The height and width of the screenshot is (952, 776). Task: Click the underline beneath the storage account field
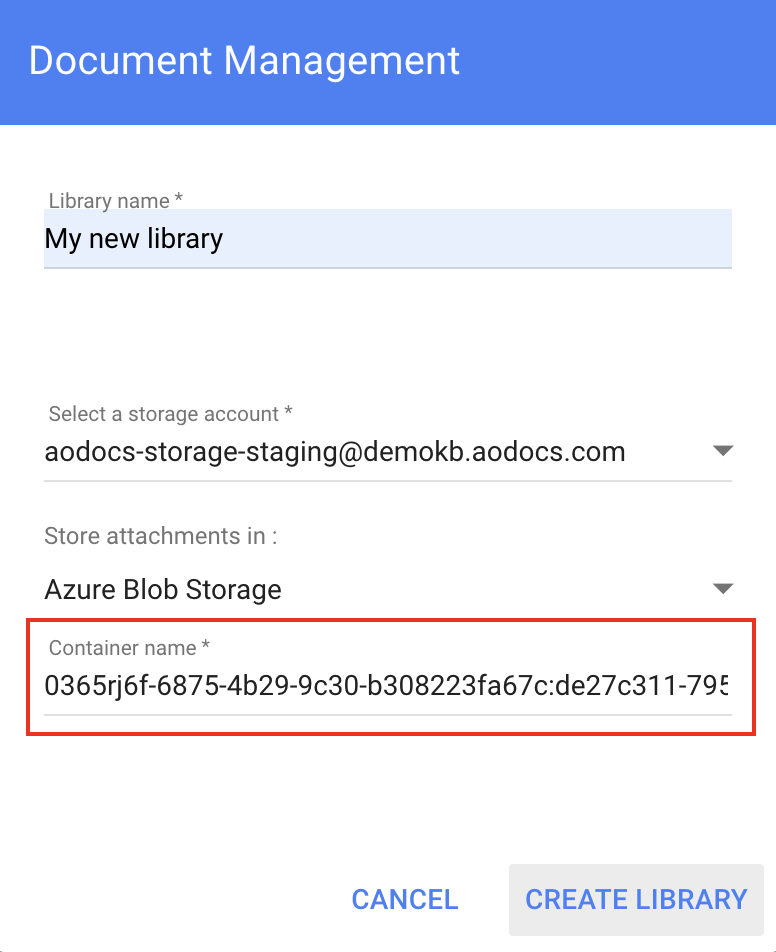[388, 481]
